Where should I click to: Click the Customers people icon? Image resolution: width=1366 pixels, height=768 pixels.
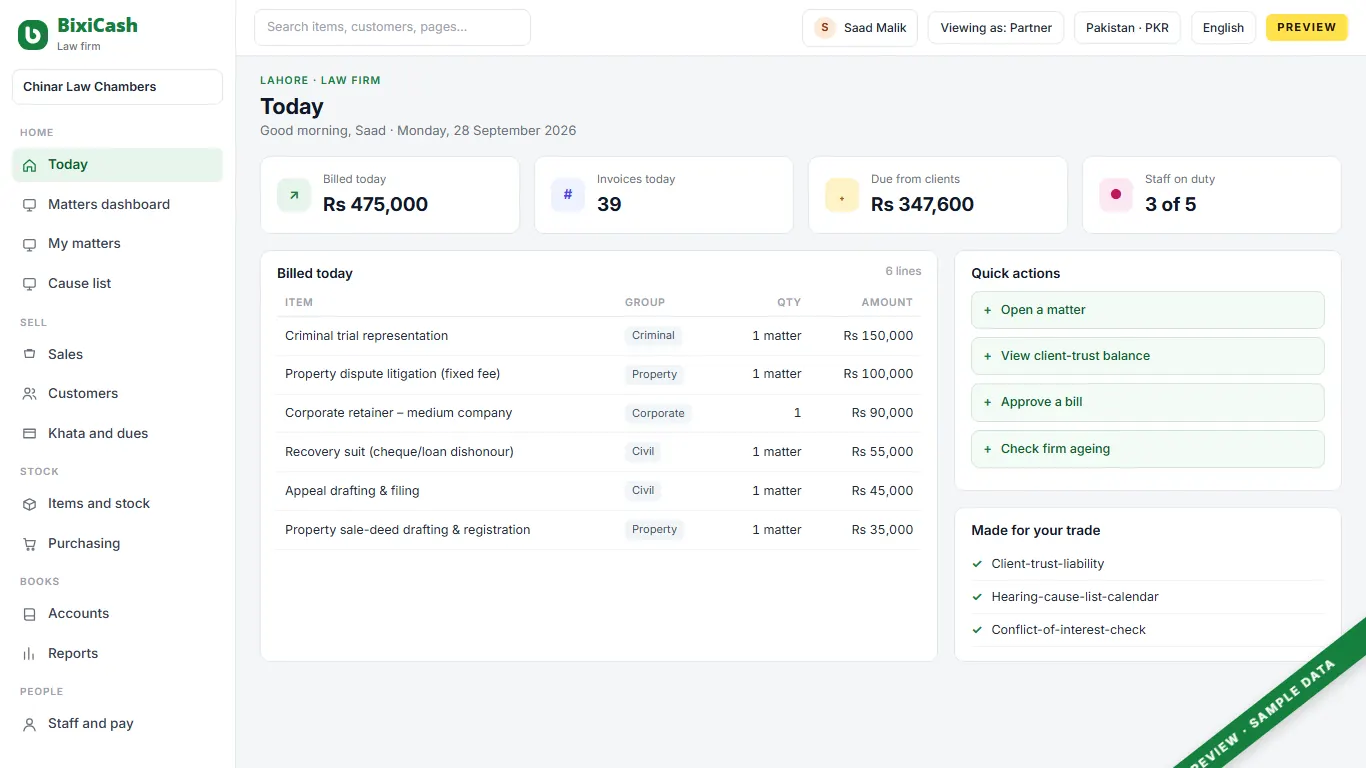(x=29, y=394)
